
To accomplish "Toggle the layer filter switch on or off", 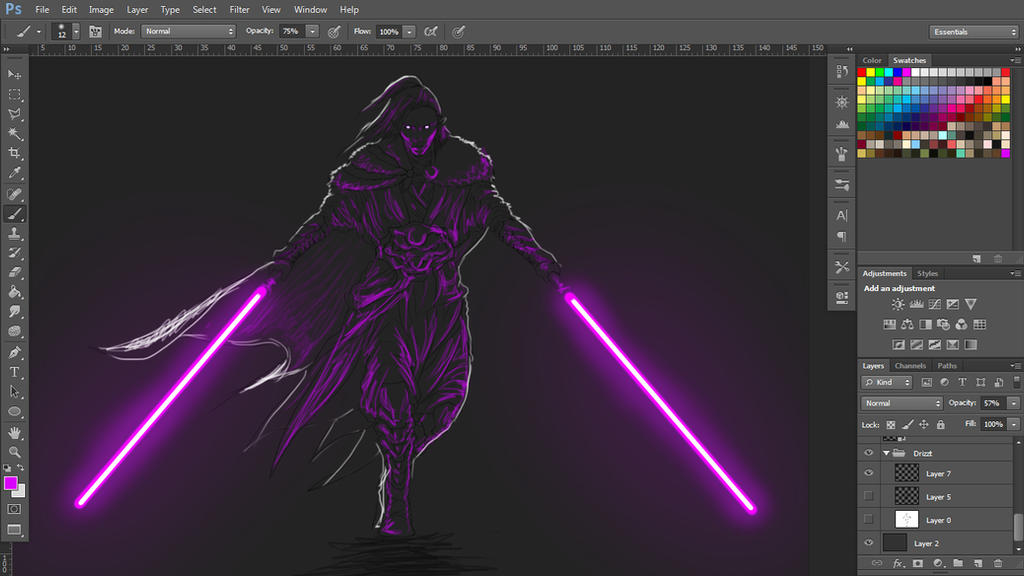I will point(1016,381).
